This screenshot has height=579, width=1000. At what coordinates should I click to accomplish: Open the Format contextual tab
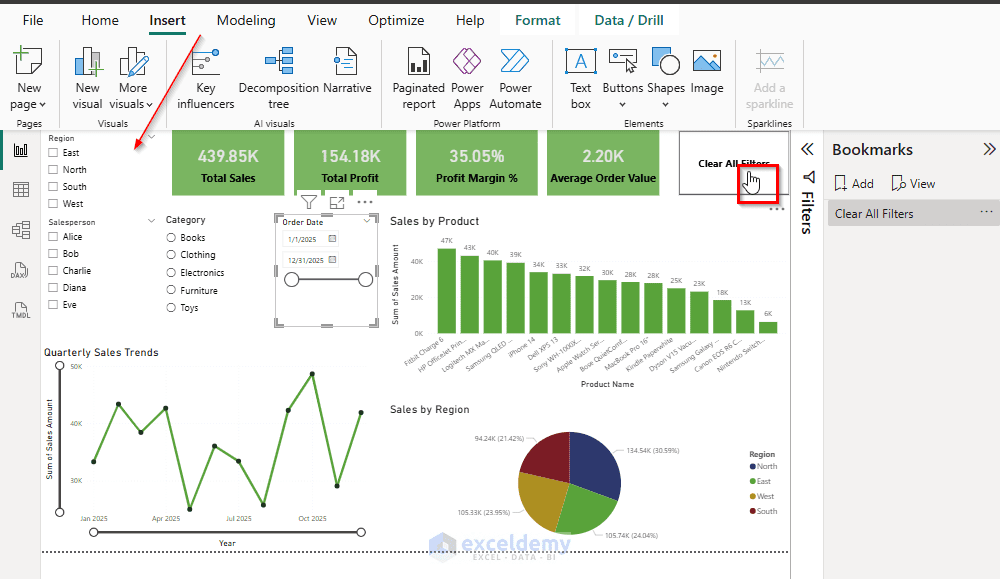click(x=538, y=20)
